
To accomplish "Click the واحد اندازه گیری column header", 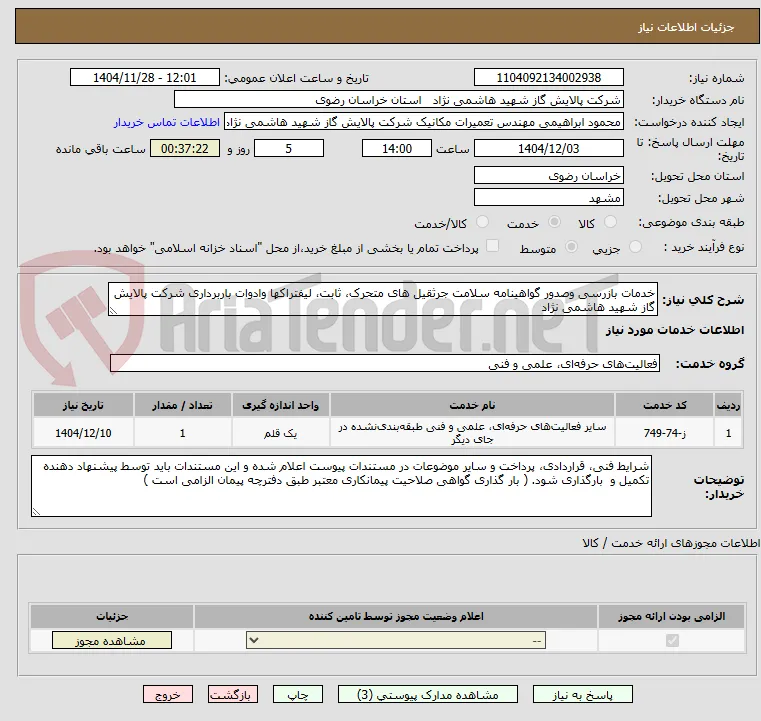I will click(281, 405).
